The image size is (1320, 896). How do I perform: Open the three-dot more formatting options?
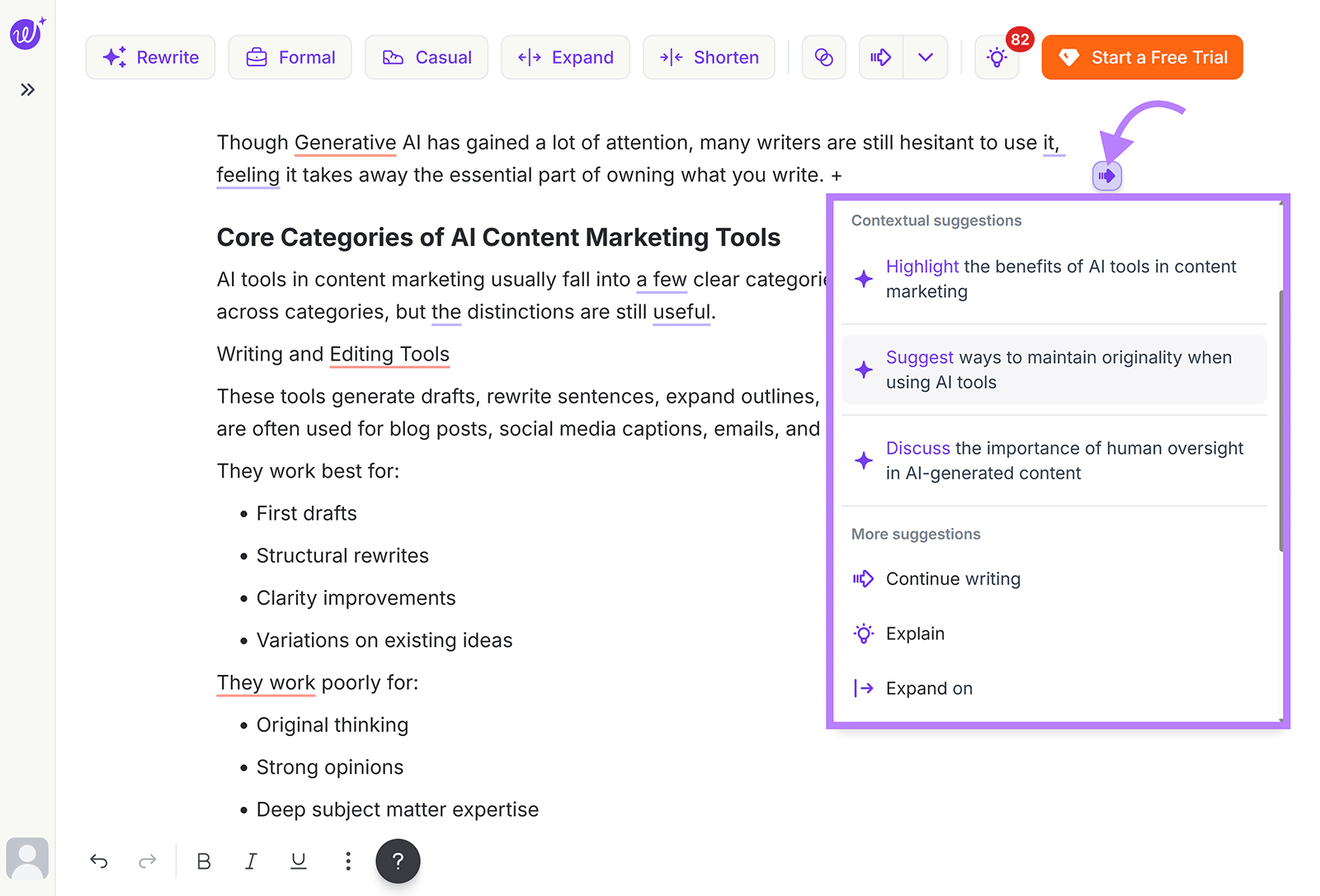(x=348, y=861)
